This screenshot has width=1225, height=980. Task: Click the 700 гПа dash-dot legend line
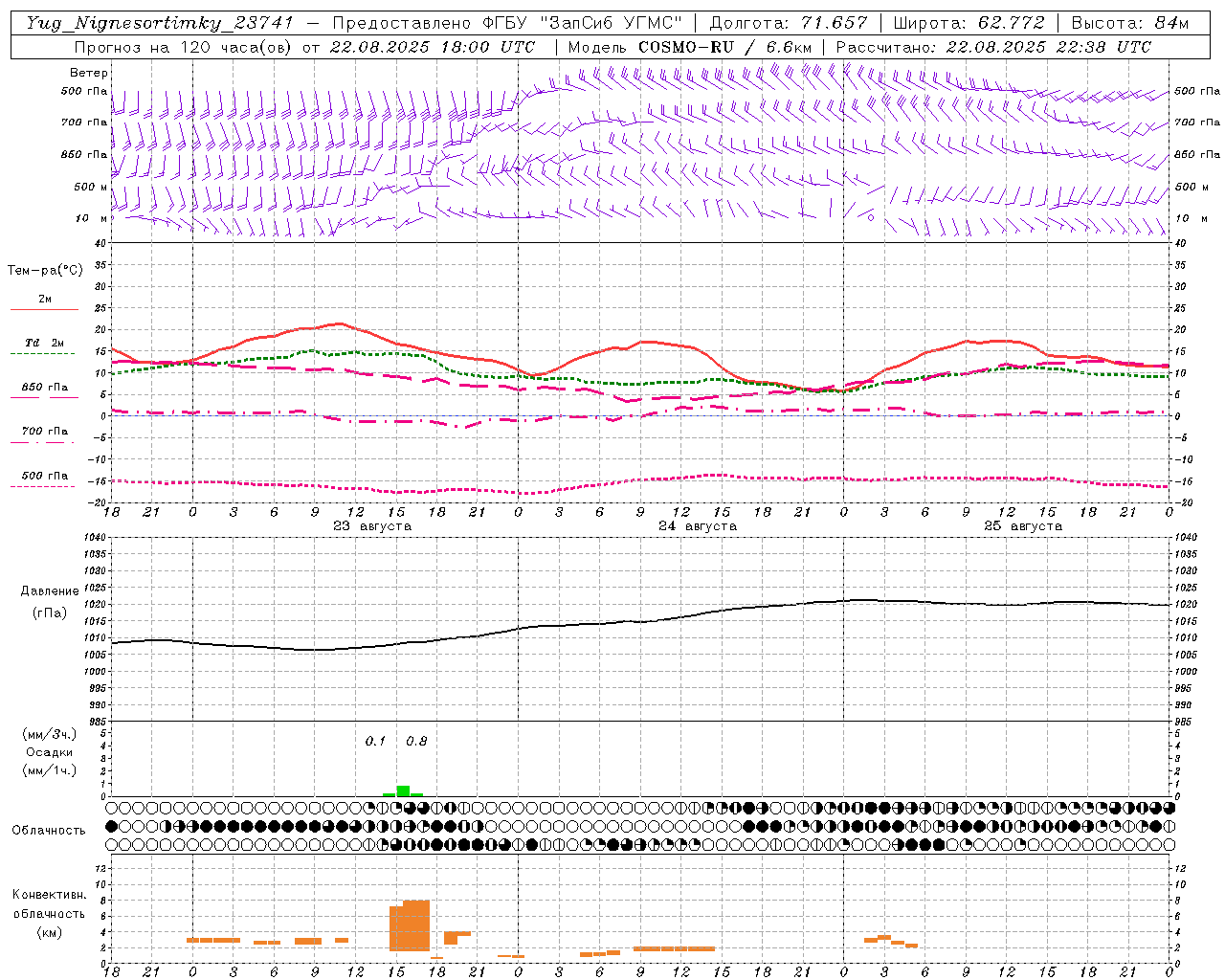[x=42, y=442]
